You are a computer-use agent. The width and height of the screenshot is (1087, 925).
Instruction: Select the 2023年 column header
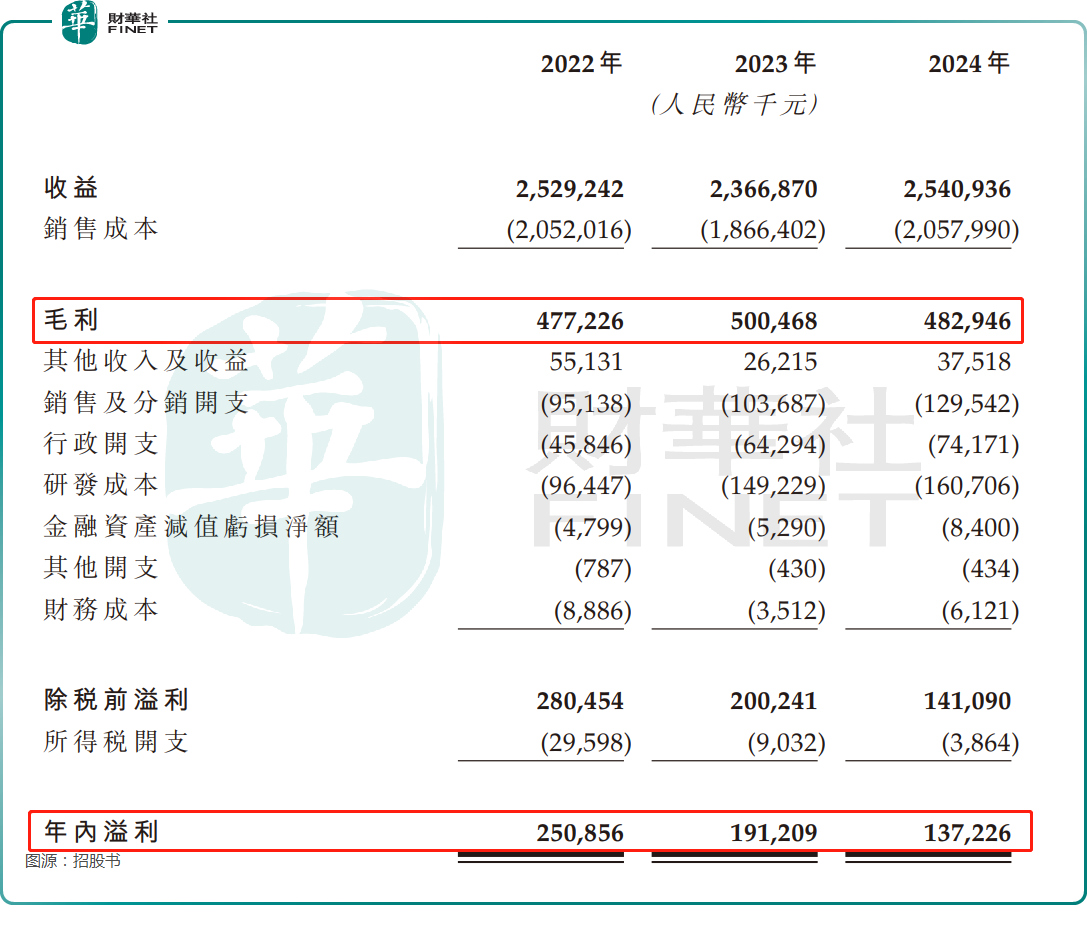(x=775, y=63)
